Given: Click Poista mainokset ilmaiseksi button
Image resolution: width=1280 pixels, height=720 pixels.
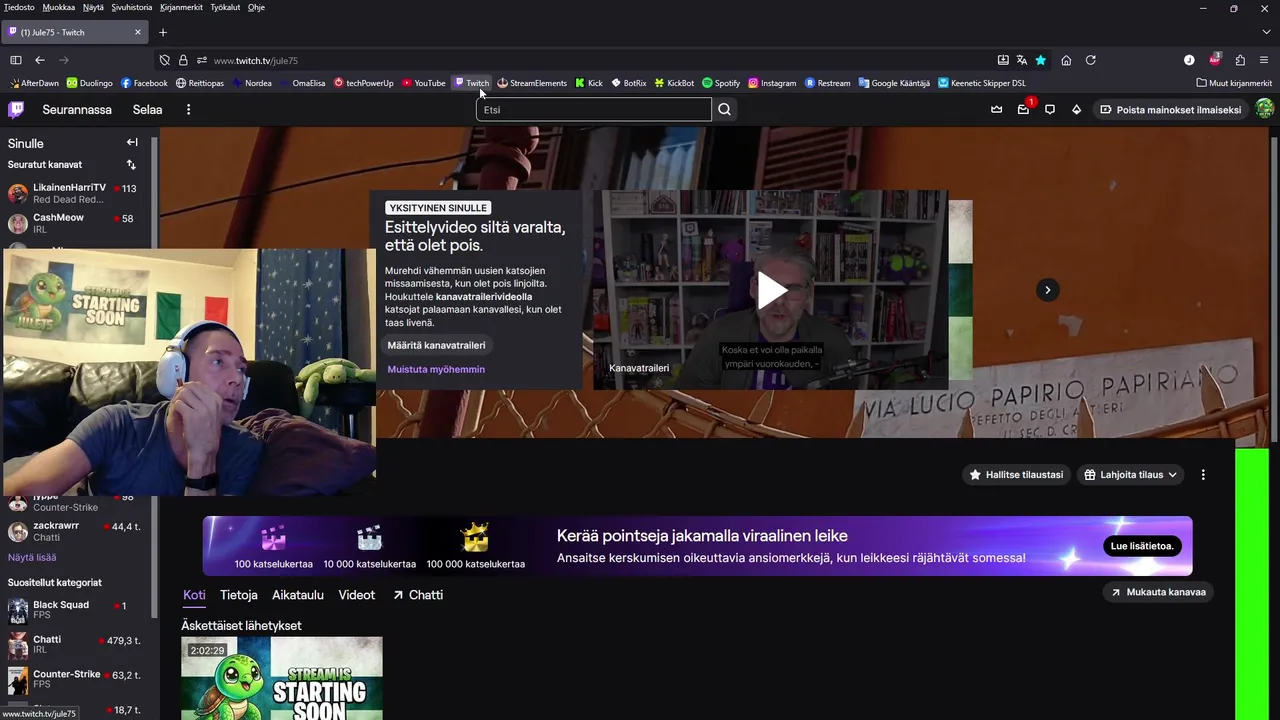Looking at the screenshot, I should [x=1170, y=109].
